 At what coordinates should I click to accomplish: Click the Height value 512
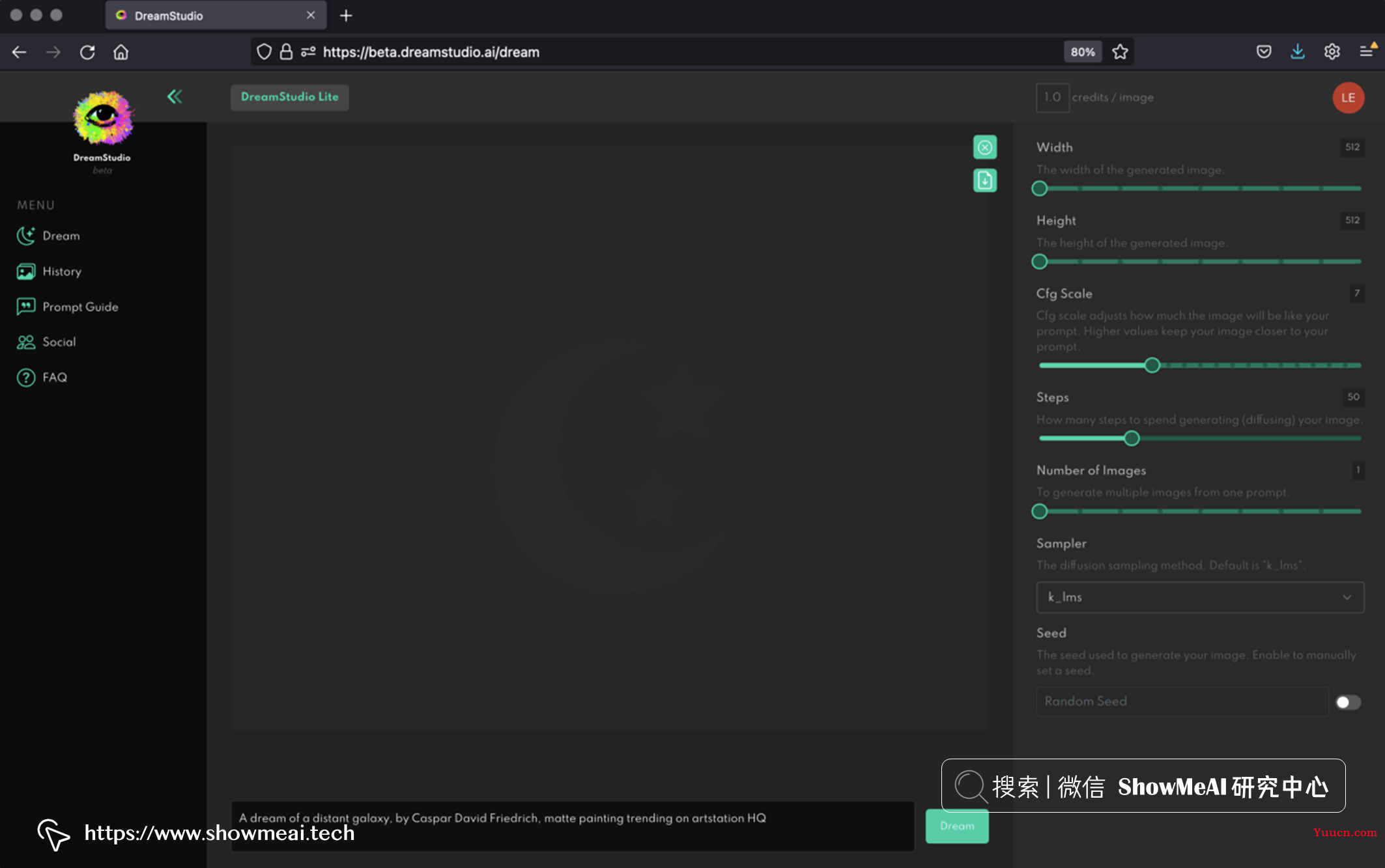coord(1352,220)
